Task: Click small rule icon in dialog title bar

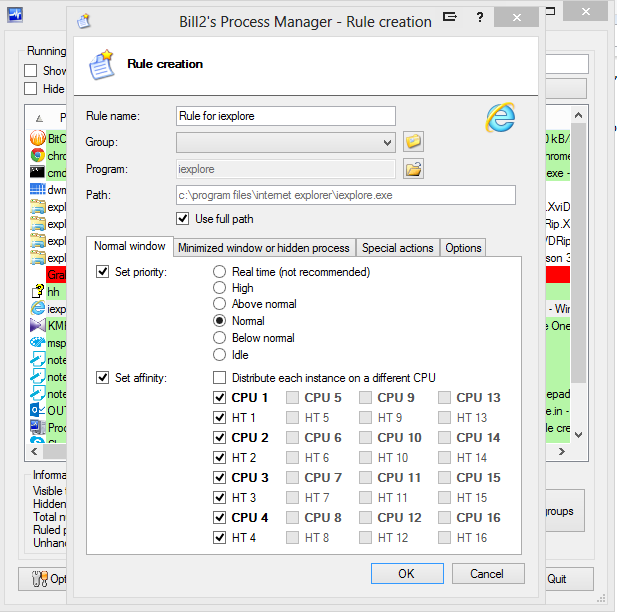Action: click(84, 21)
